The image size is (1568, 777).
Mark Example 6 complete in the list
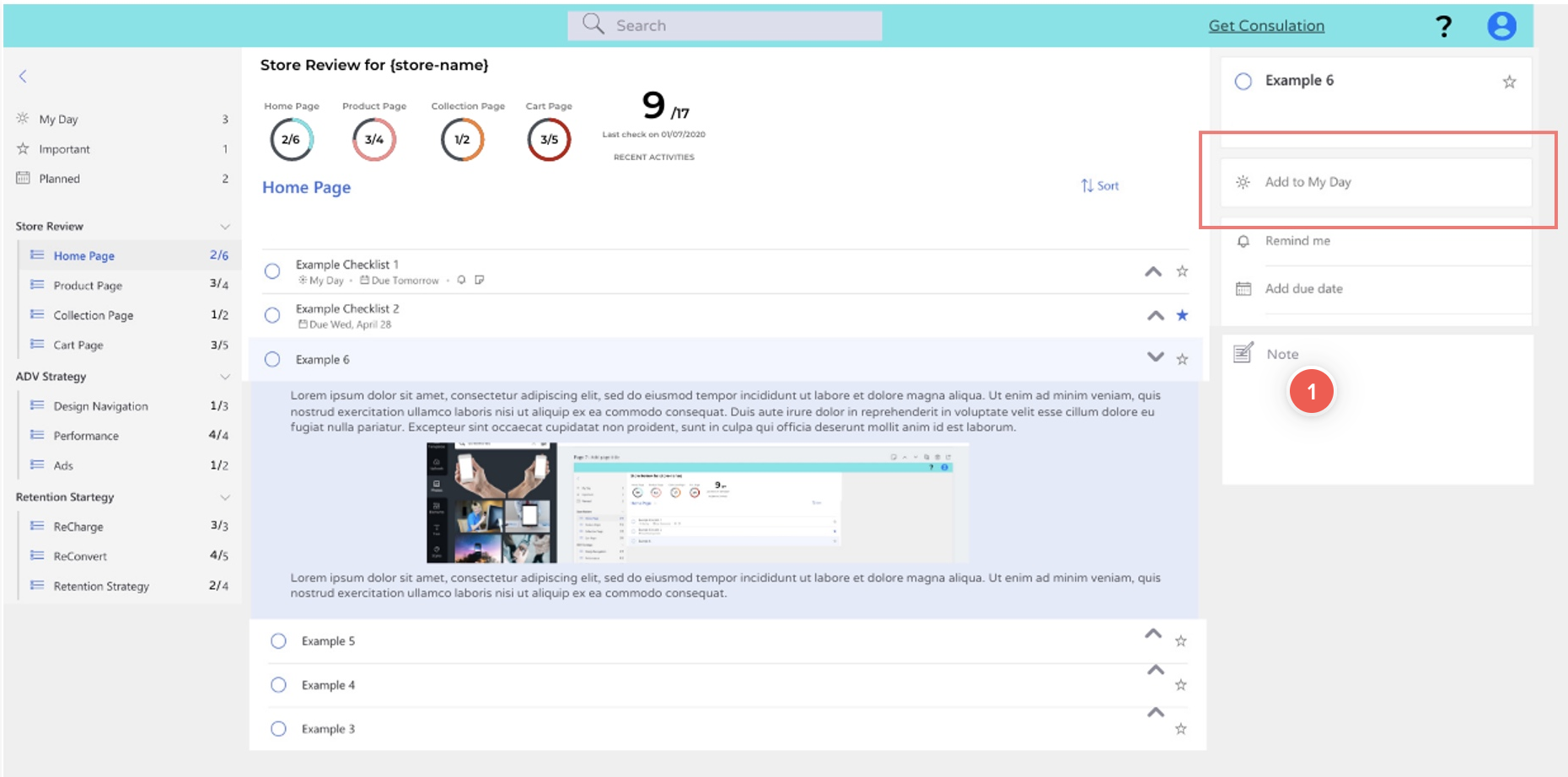click(272, 359)
